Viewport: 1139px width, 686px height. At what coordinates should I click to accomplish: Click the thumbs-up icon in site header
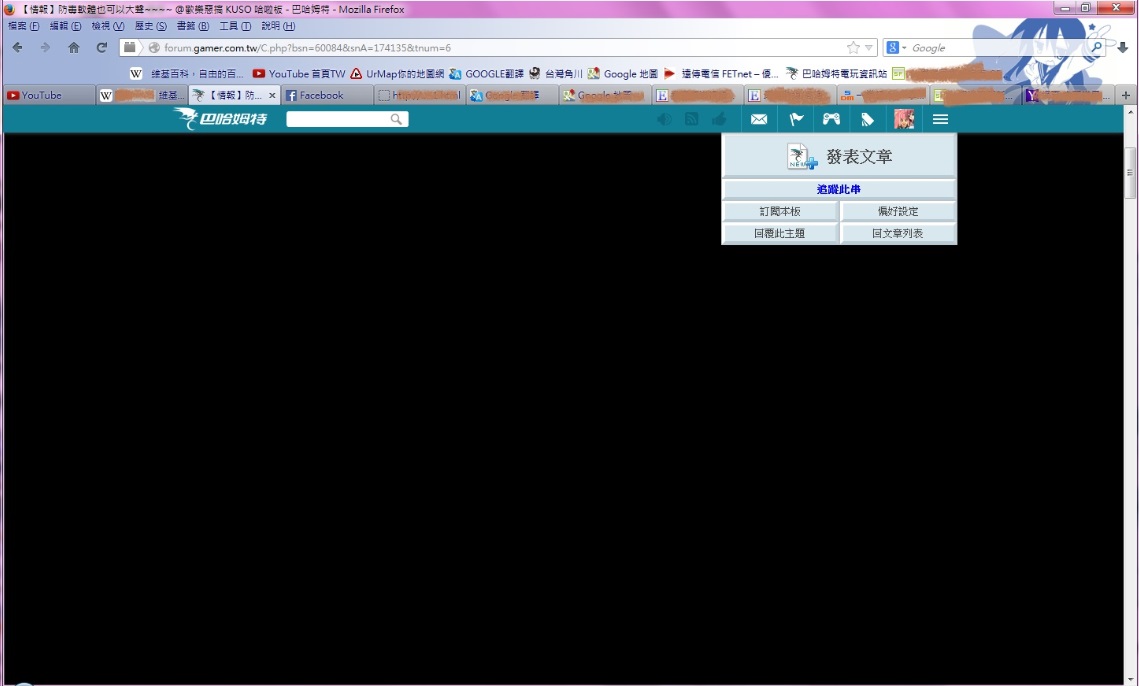pyautogui.click(x=719, y=119)
